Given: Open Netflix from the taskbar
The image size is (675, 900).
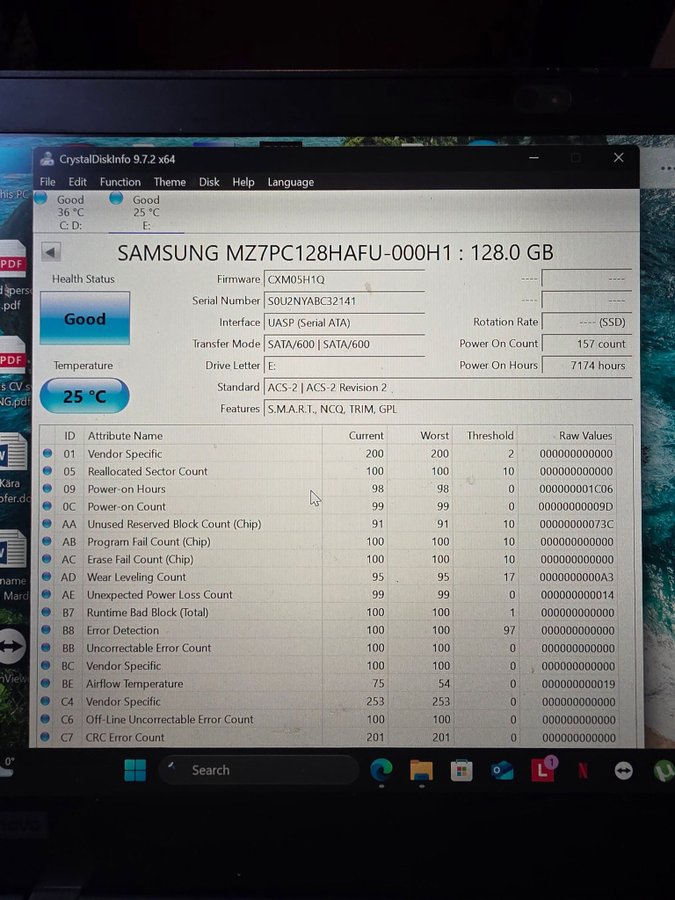Looking at the screenshot, I should [583, 771].
